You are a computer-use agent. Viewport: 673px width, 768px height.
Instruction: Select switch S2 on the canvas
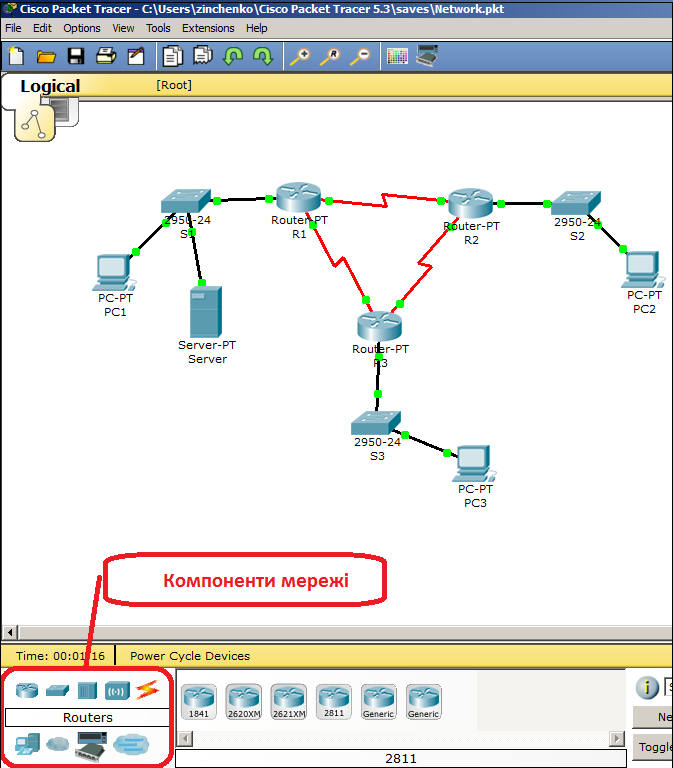[576, 203]
